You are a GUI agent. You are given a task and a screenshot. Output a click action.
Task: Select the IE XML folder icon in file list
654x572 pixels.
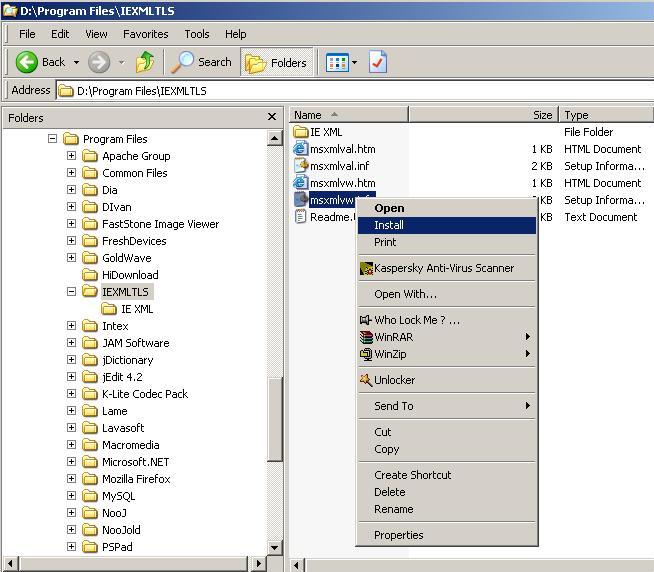300,132
